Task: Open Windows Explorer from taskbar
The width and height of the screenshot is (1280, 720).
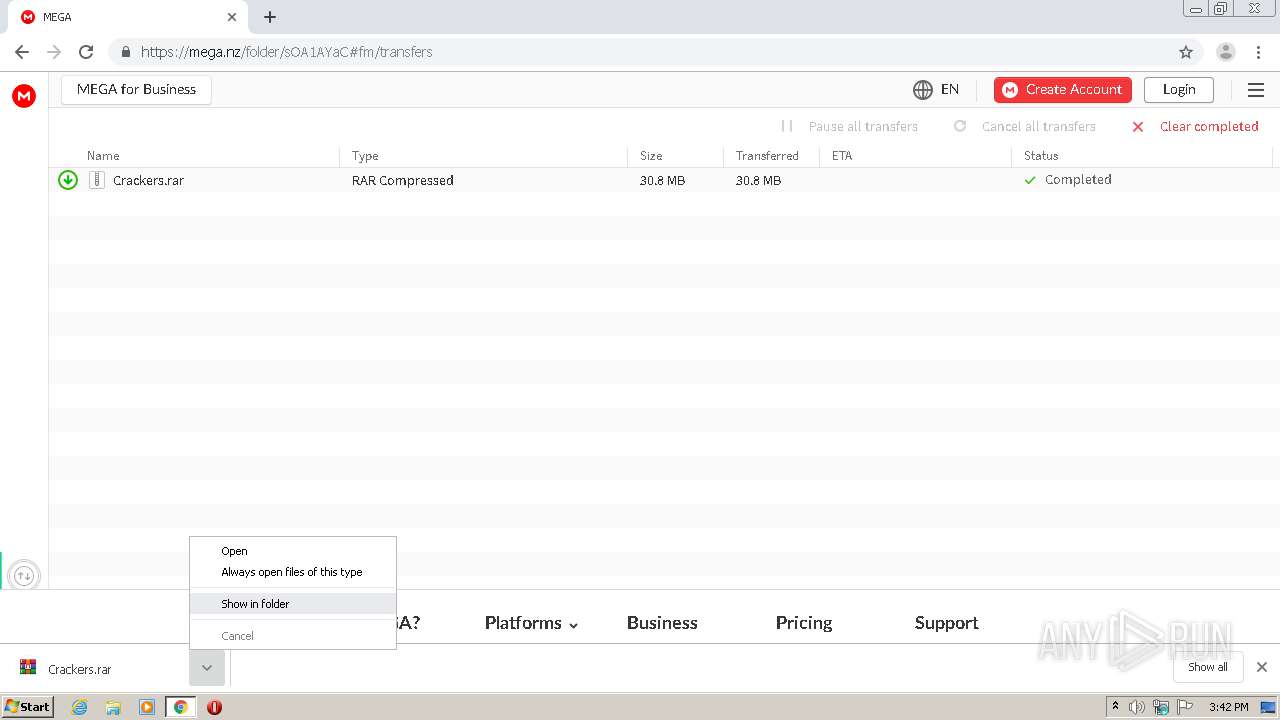Action: (x=113, y=707)
